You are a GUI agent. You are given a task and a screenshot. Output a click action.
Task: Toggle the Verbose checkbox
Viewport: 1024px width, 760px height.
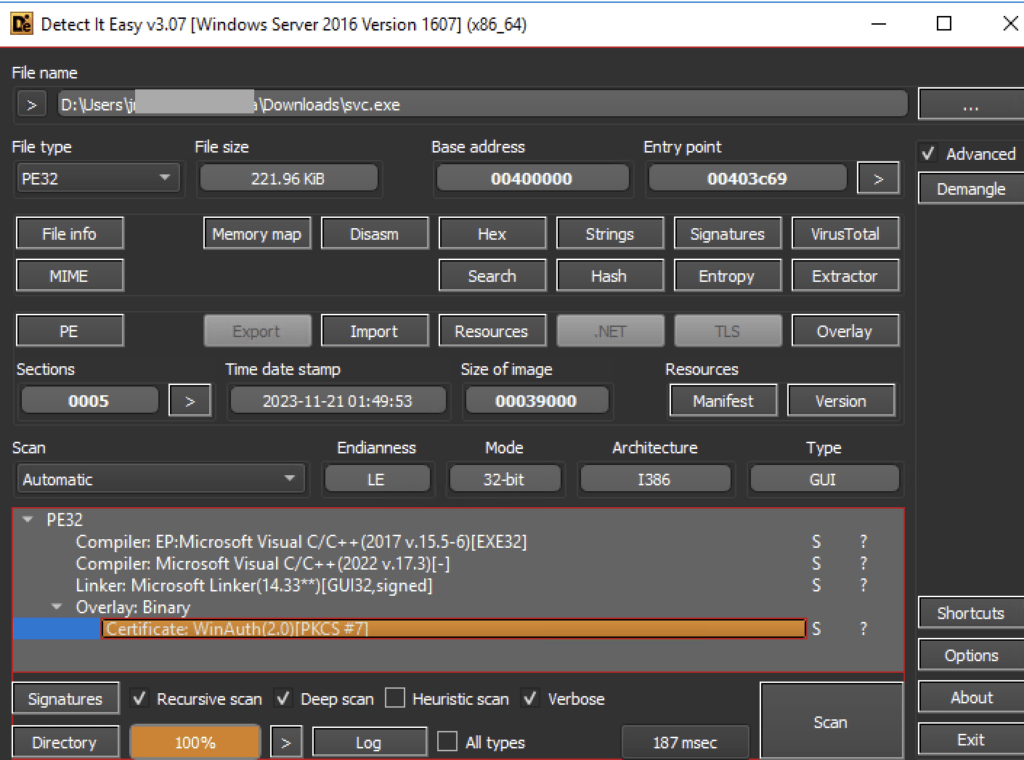click(x=530, y=699)
